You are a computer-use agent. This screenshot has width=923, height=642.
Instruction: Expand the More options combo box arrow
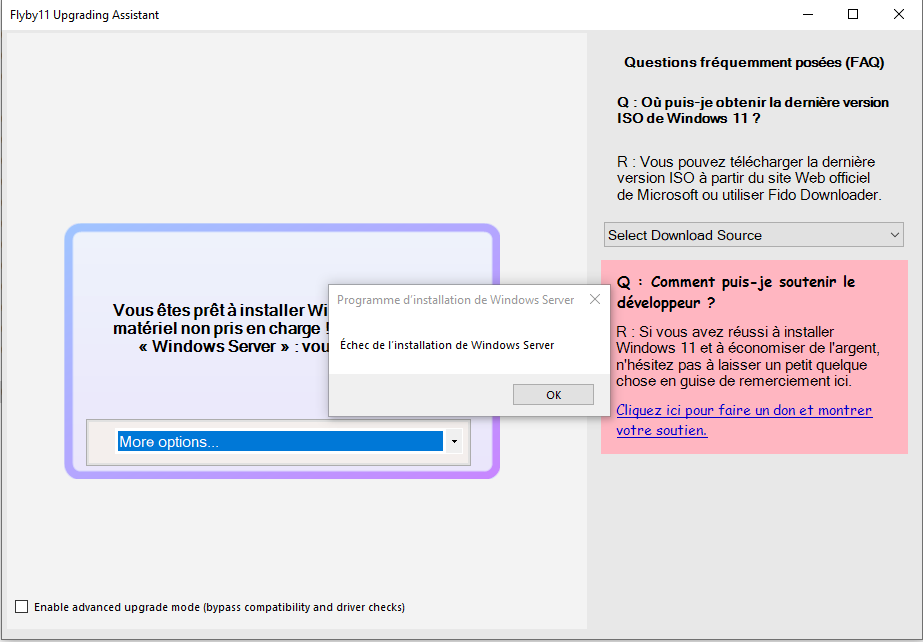coord(454,441)
